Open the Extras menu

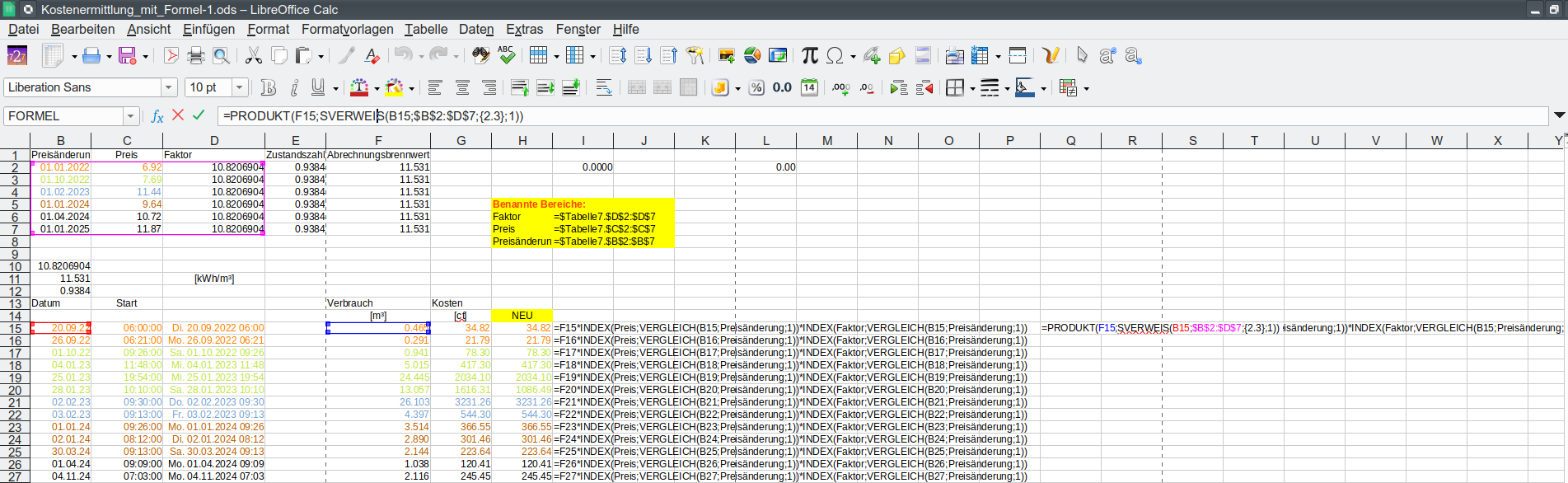[x=525, y=29]
